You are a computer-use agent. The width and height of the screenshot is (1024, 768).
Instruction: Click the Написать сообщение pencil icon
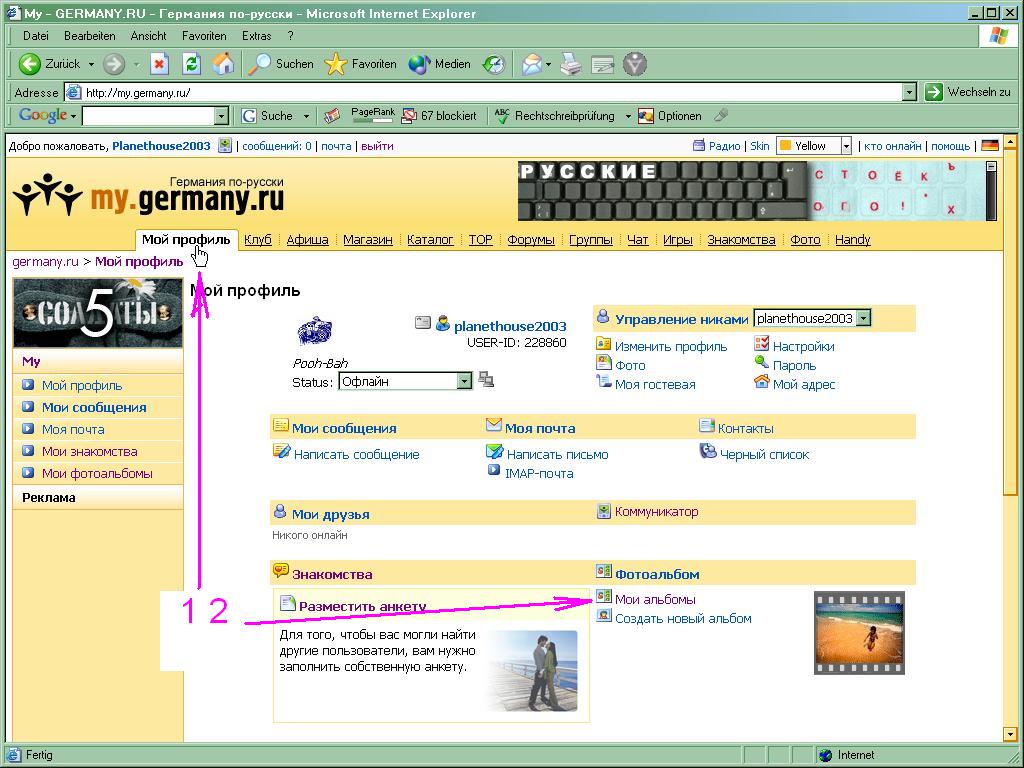(281, 451)
